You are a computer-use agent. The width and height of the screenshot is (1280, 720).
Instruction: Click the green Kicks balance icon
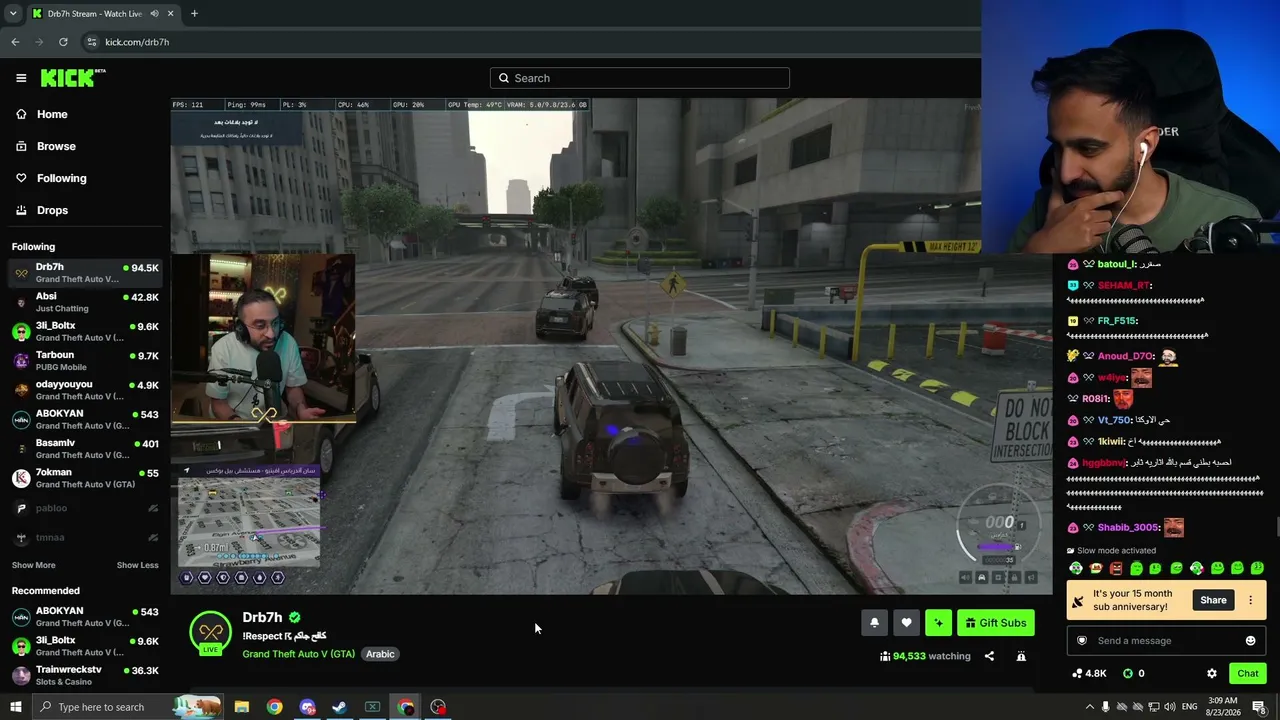1128,673
